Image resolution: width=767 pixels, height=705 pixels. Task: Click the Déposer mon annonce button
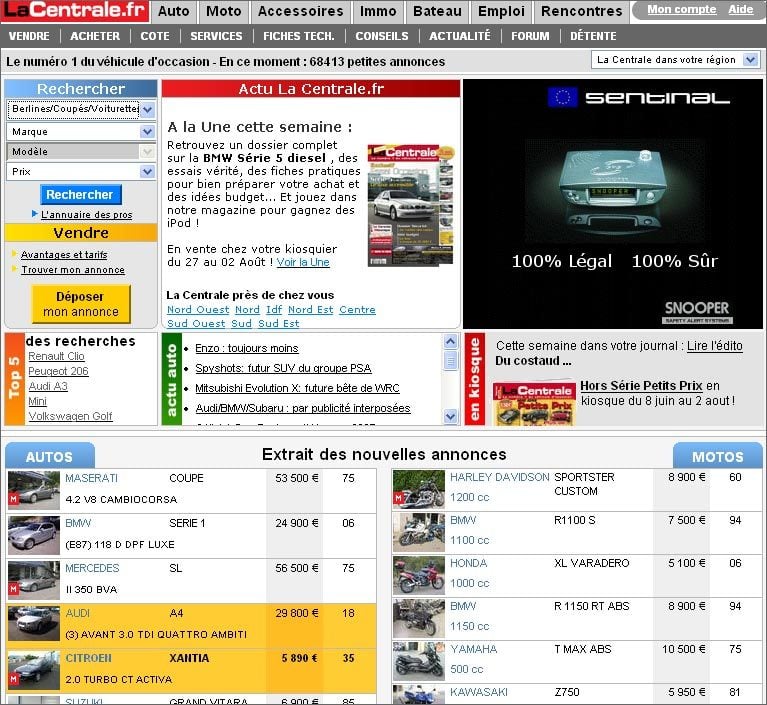click(80, 304)
